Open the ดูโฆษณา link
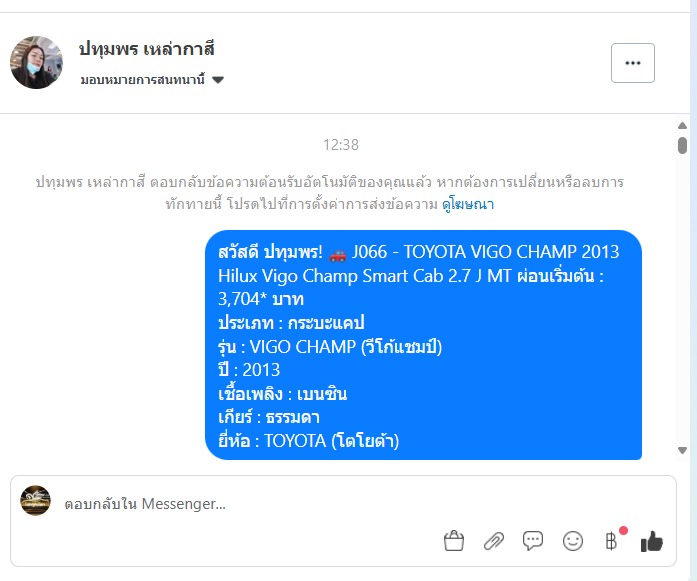The width and height of the screenshot is (697, 581). (468, 204)
